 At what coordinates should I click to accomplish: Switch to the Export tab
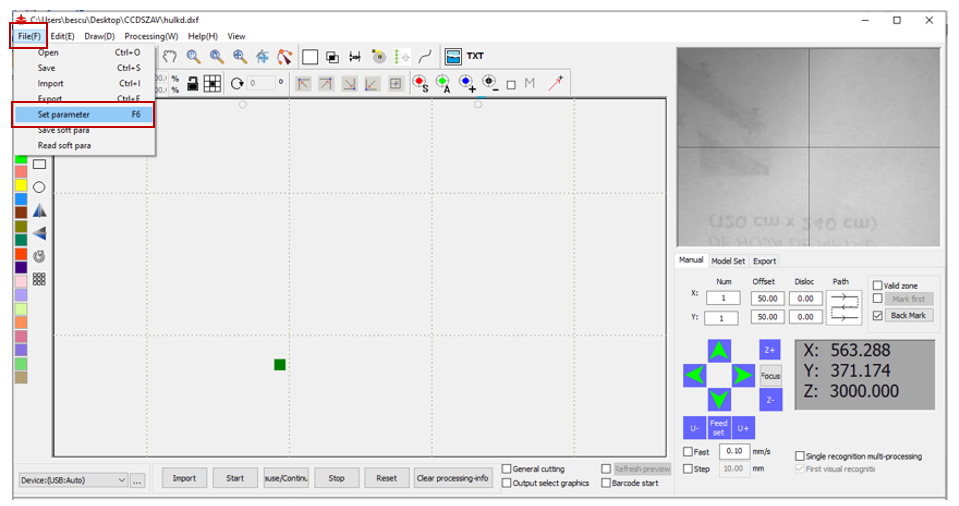(x=765, y=261)
